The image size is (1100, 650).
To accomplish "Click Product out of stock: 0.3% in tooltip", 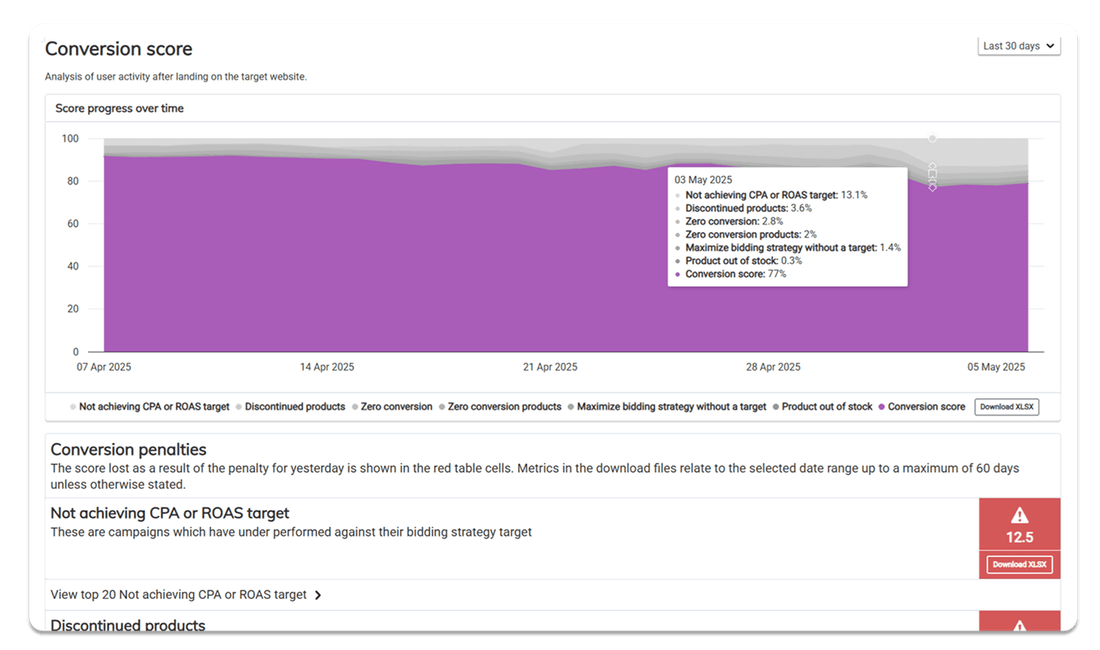I will tap(744, 261).
